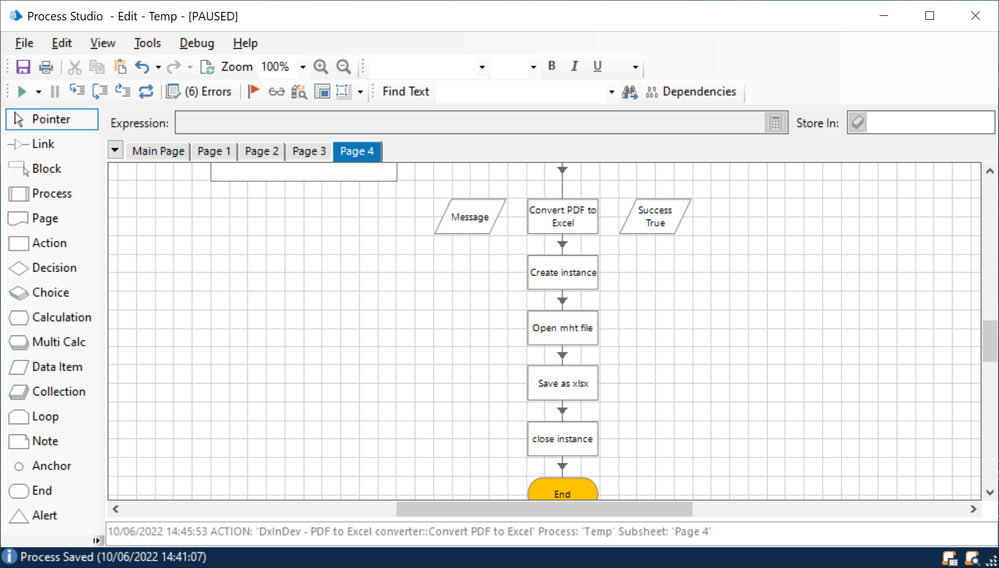This screenshot has height=568, width=999.
Task: Toggle full screen diagram view icon
Action: pyautogui.click(x=322, y=92)
